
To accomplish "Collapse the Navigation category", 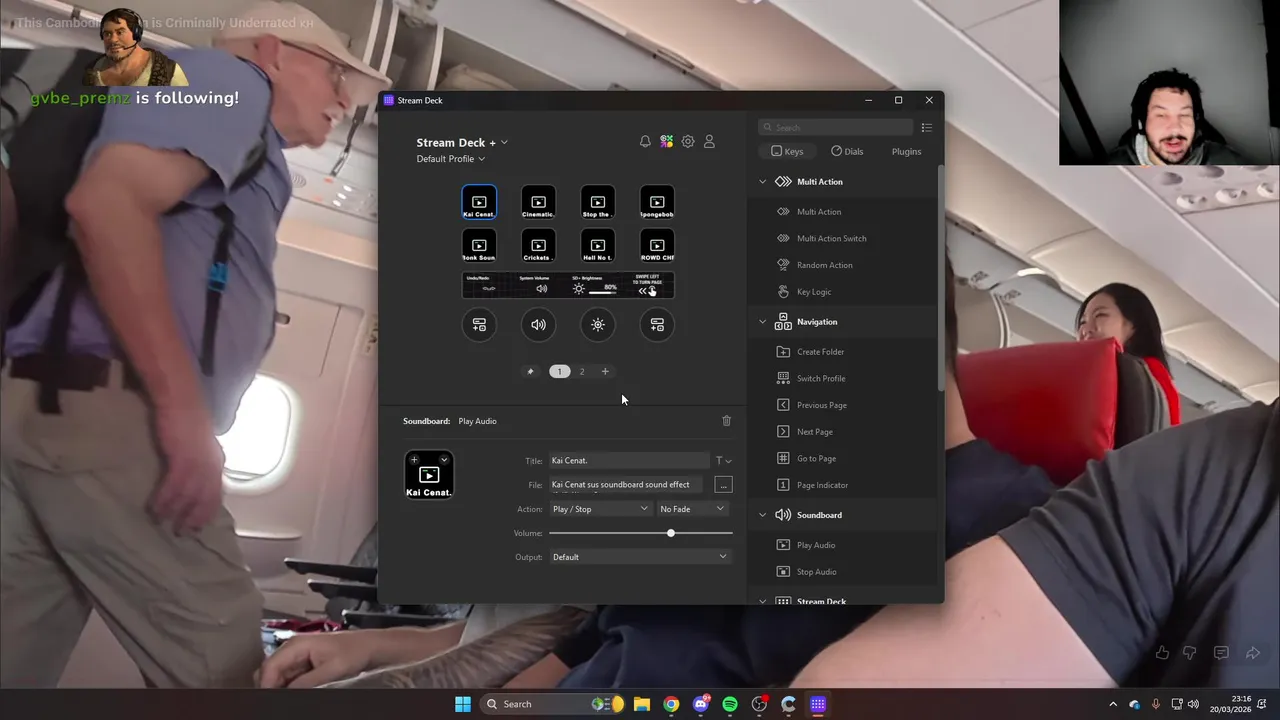I will click(763, 322).
